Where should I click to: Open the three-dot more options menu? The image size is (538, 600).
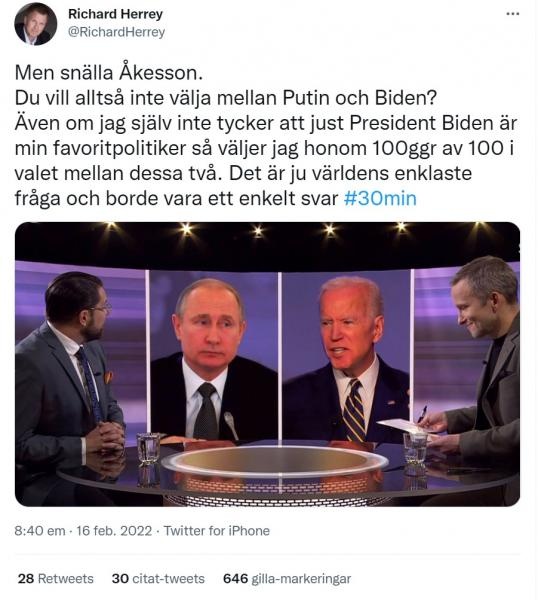tap(512, 14)
